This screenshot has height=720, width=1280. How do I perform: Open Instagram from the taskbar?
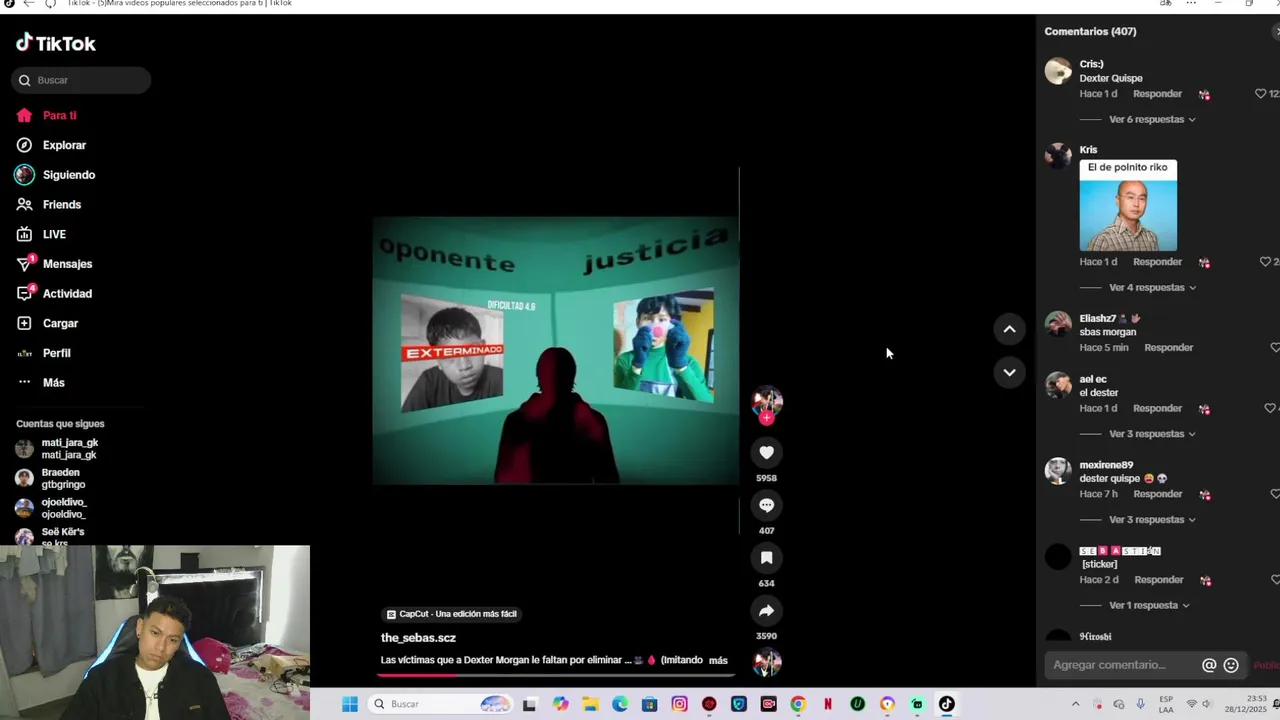click(679, 704)
